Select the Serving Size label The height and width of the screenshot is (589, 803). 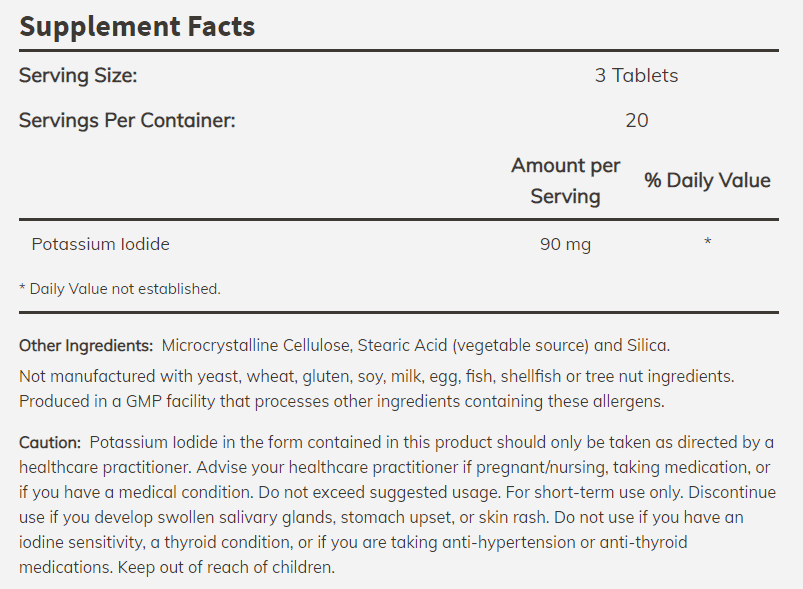[78, 75]
